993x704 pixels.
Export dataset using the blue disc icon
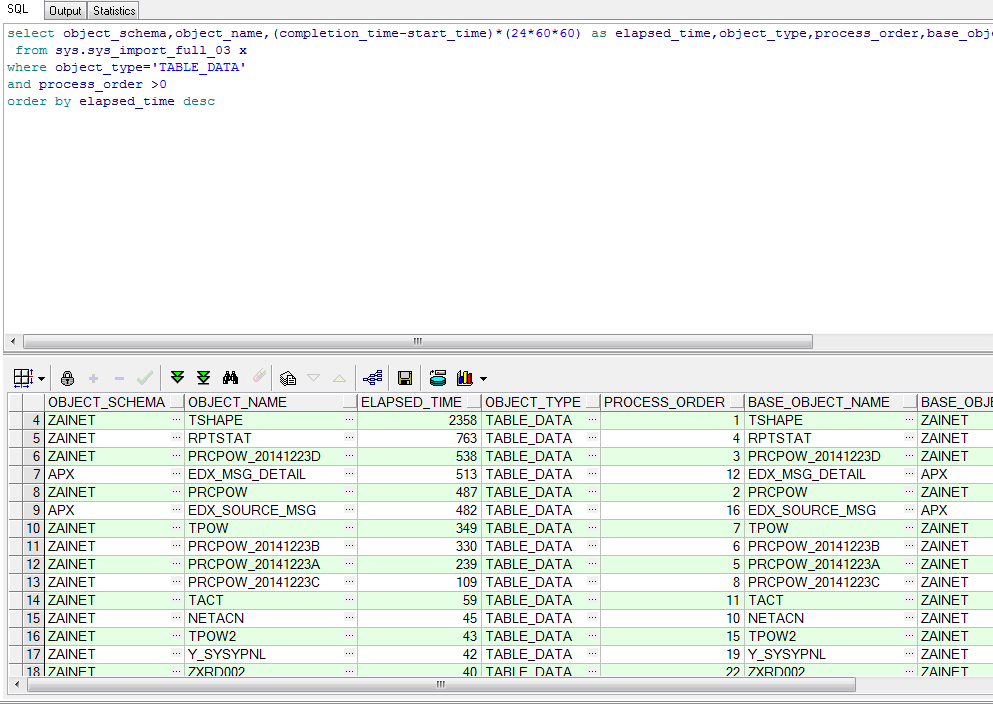(437, 378)
